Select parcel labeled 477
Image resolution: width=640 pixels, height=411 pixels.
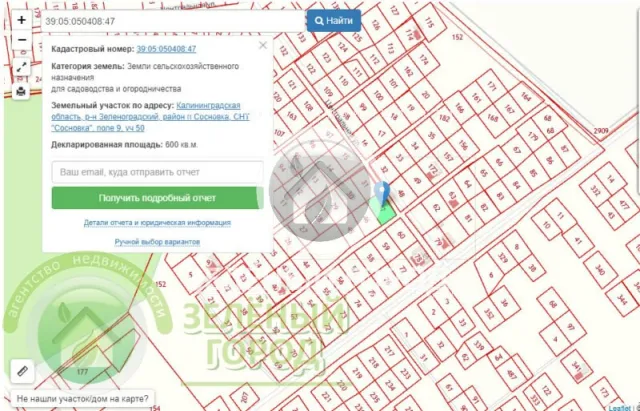[623, 203]
